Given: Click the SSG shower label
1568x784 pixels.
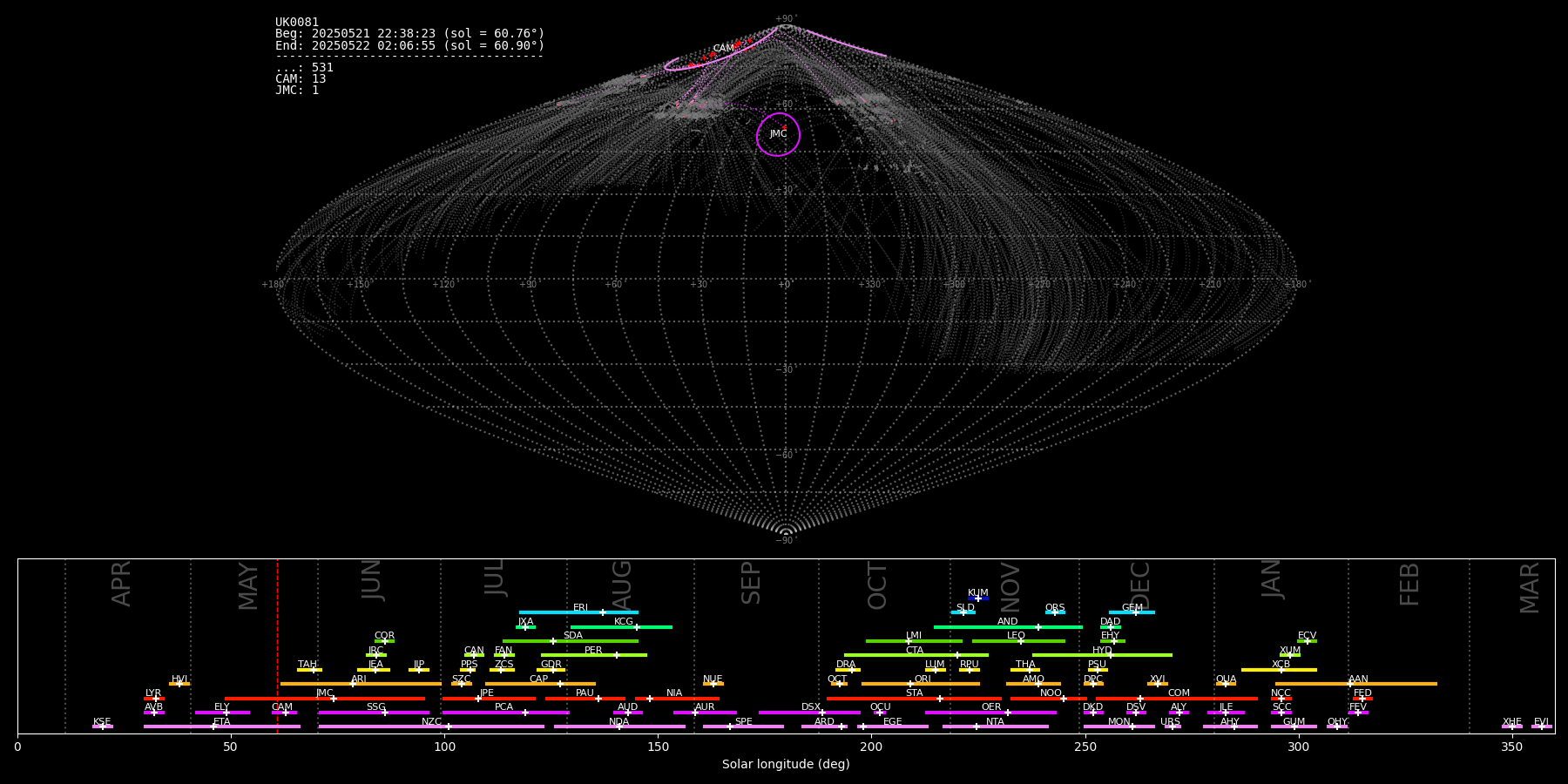Looking at the screenshot, I should pos(375,707).
